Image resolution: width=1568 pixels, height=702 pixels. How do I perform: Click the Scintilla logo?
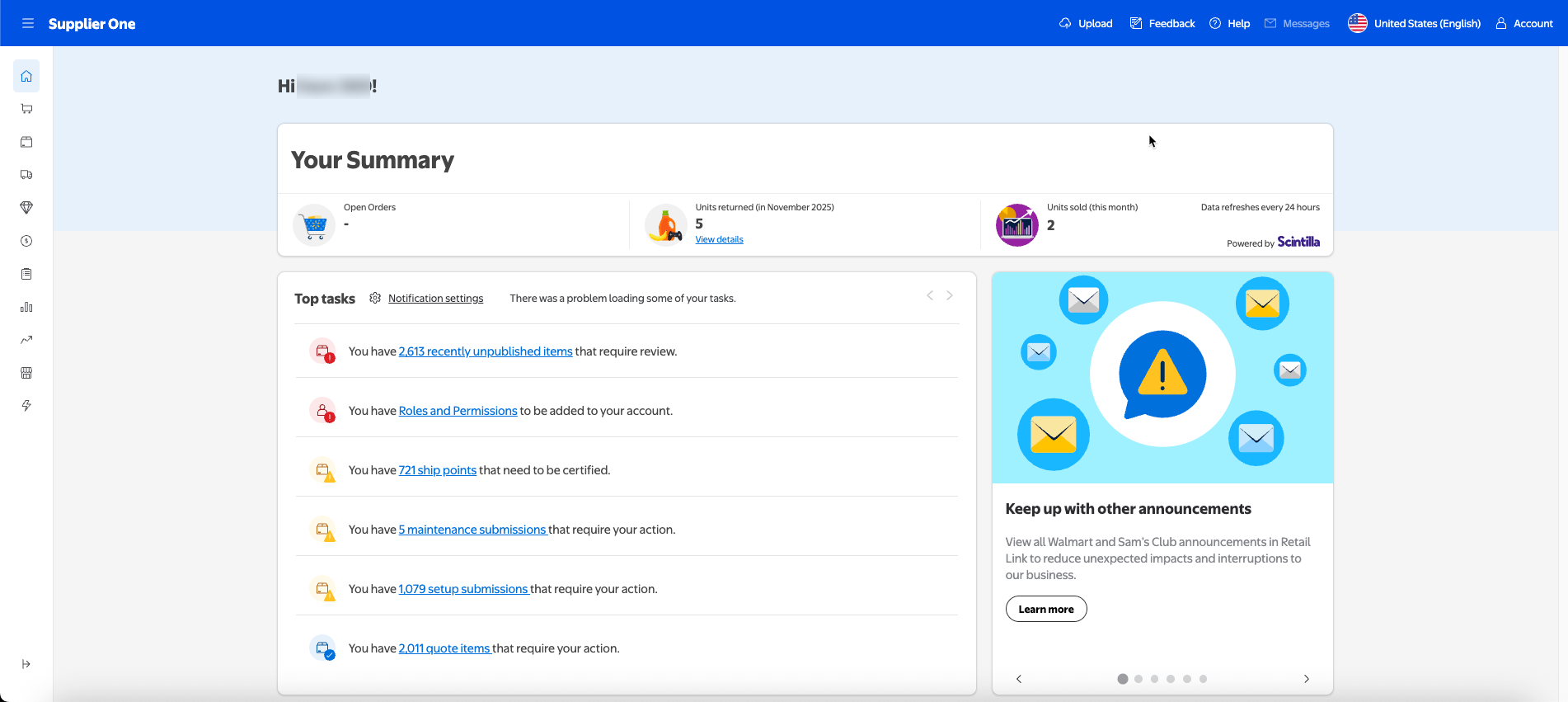(1298, 242)
